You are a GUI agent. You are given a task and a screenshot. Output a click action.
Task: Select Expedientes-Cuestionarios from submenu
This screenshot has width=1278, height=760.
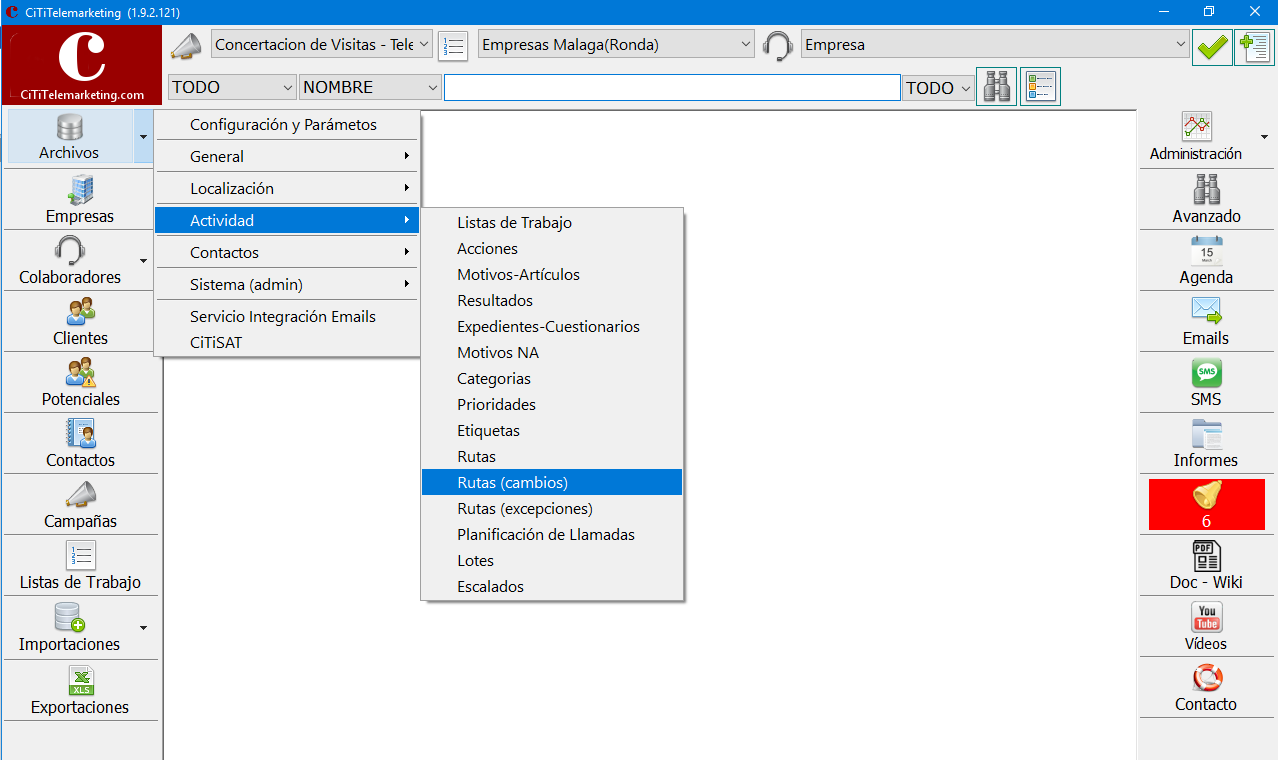(552, 327)
